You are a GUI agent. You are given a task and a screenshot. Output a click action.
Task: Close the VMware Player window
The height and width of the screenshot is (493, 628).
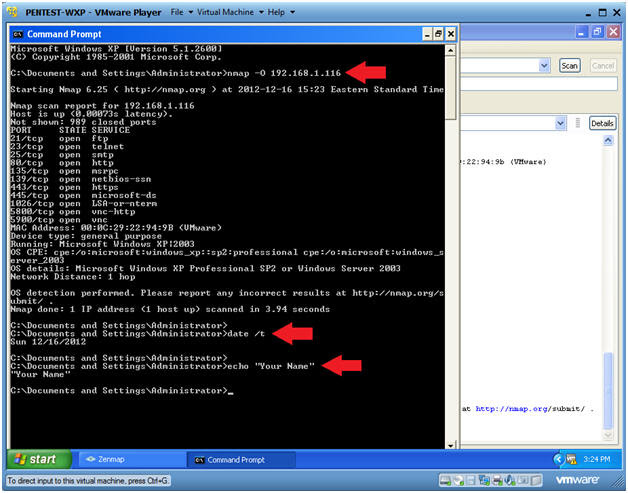click(617, 13)
